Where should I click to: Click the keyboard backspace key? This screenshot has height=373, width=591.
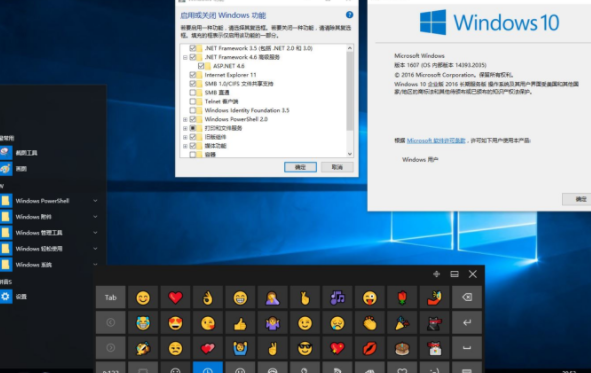click(467, 297)
